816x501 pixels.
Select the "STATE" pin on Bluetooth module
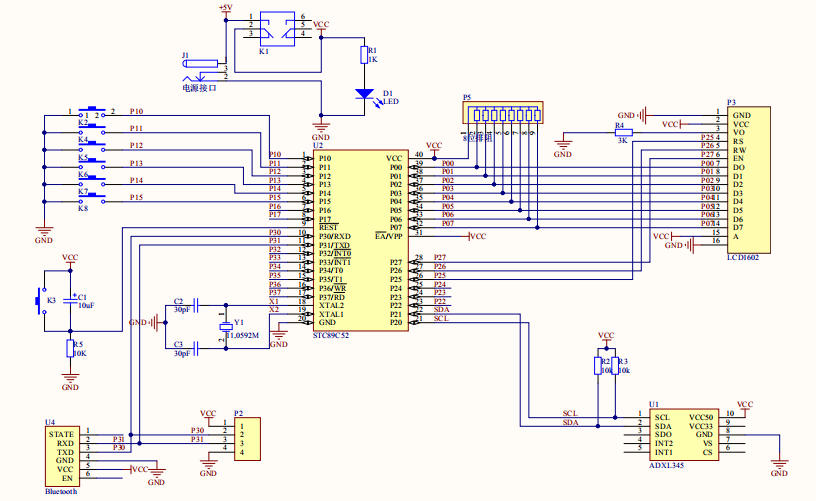[x=61, y=434]
